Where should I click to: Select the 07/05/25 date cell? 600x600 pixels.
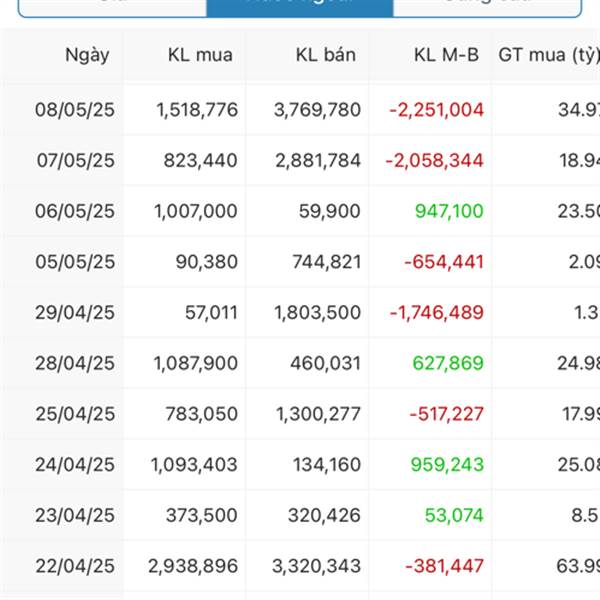tap(76, 160)
